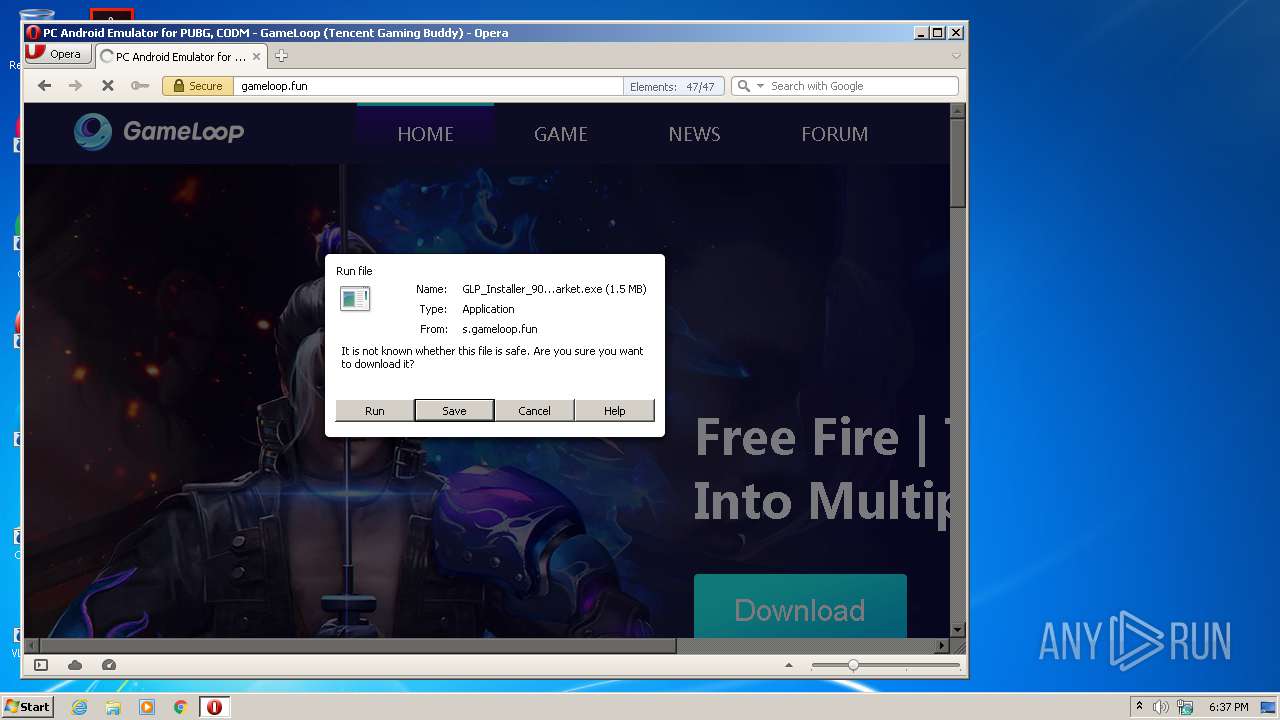Select the Opera taskbar button

click(214, 707)
